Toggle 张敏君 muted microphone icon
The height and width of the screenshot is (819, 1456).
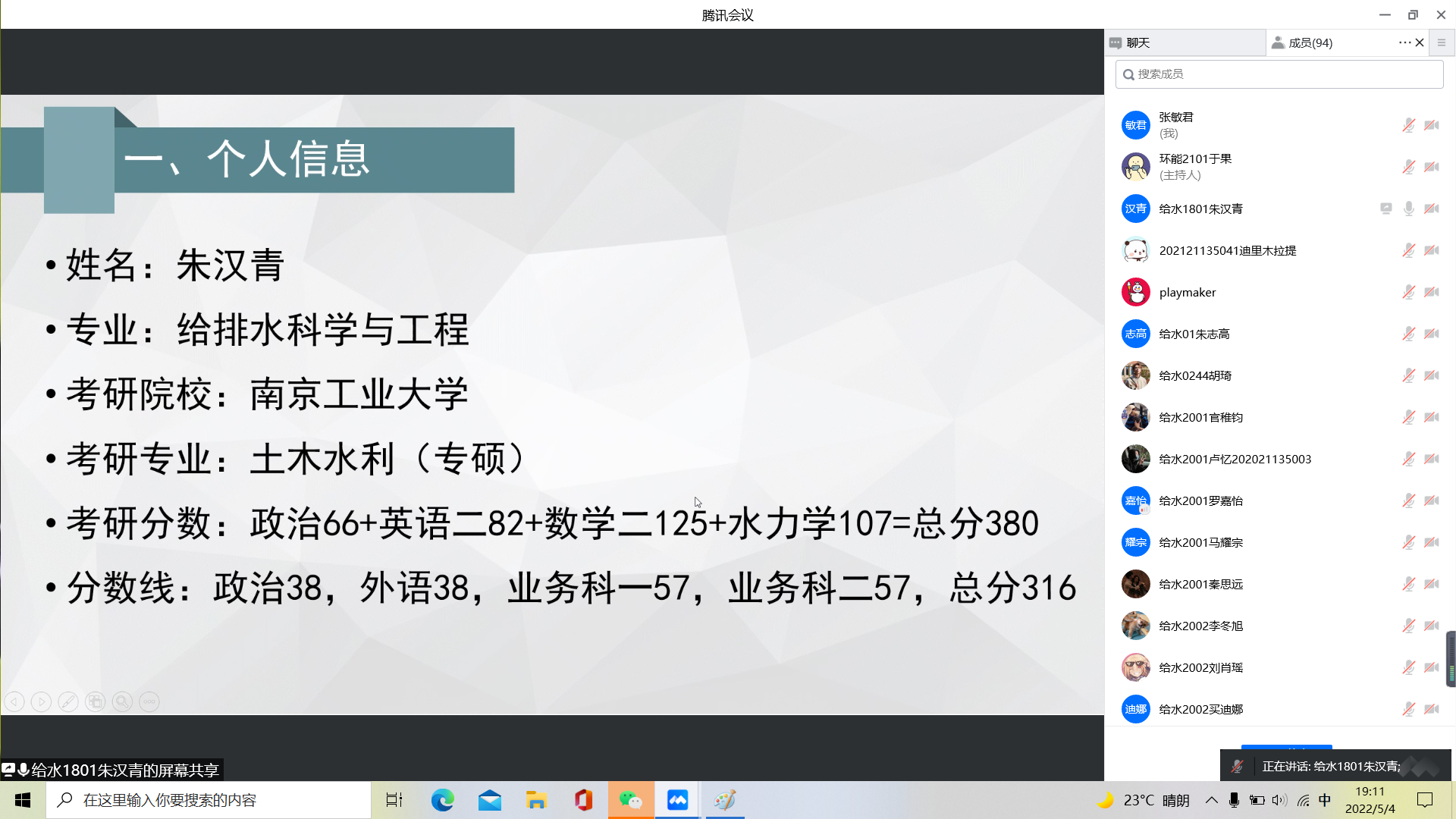1408,125
